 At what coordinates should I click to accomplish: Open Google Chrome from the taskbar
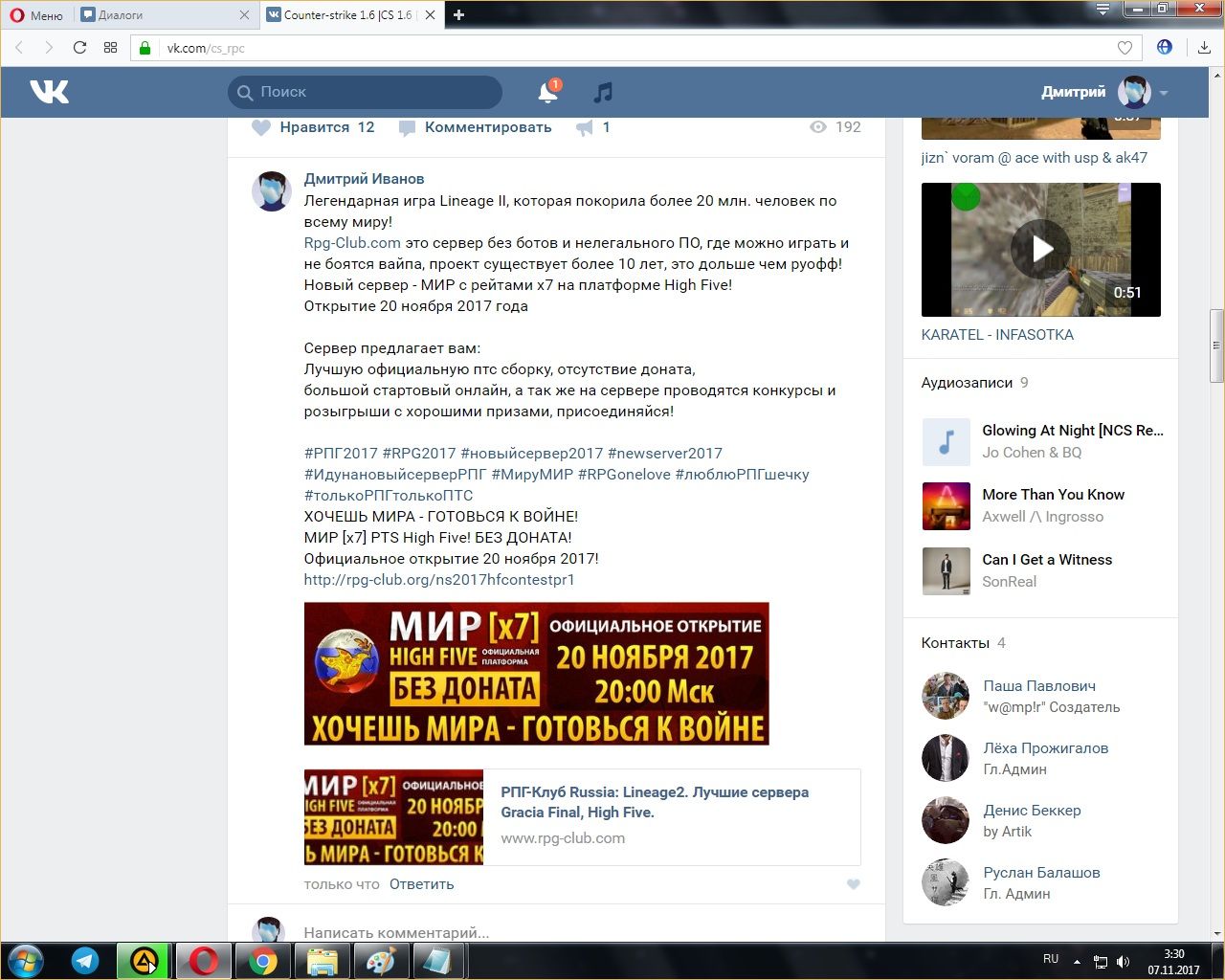tap(262, 961)
